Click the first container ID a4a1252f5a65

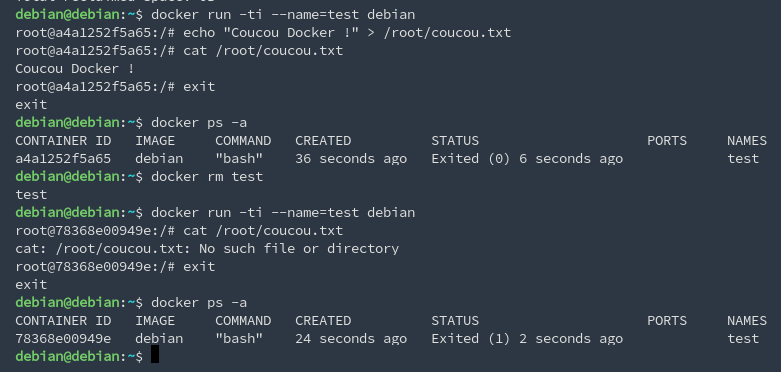click(x=63, y=159)
